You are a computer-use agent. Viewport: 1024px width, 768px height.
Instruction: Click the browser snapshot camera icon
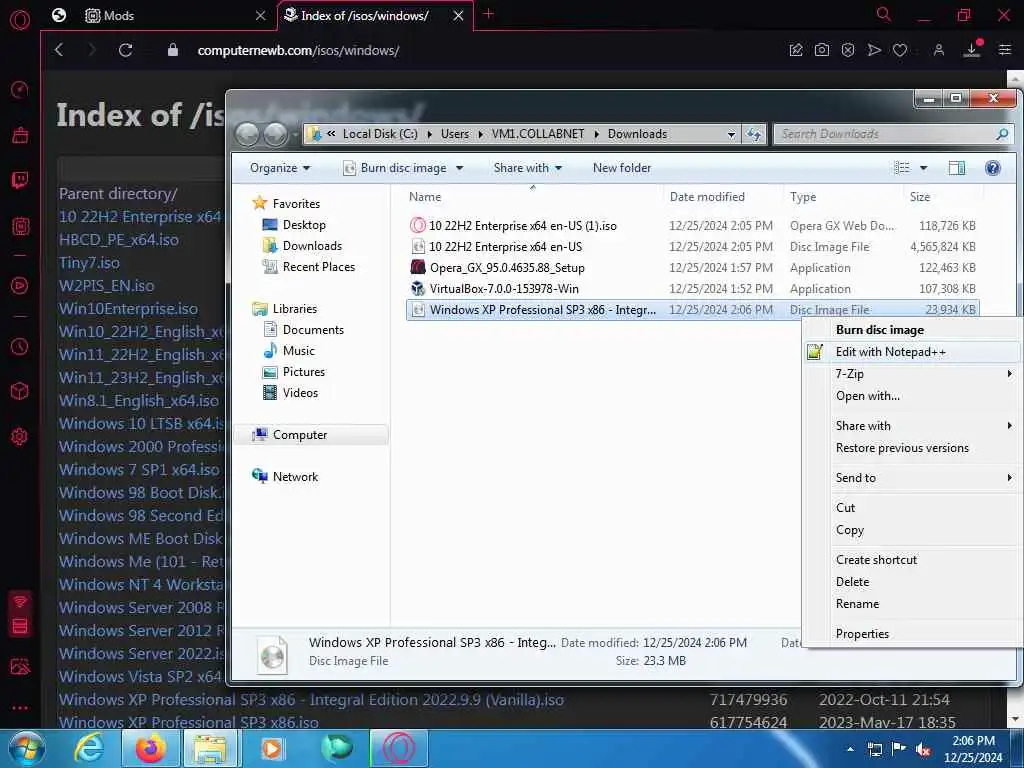click(822, 50)
